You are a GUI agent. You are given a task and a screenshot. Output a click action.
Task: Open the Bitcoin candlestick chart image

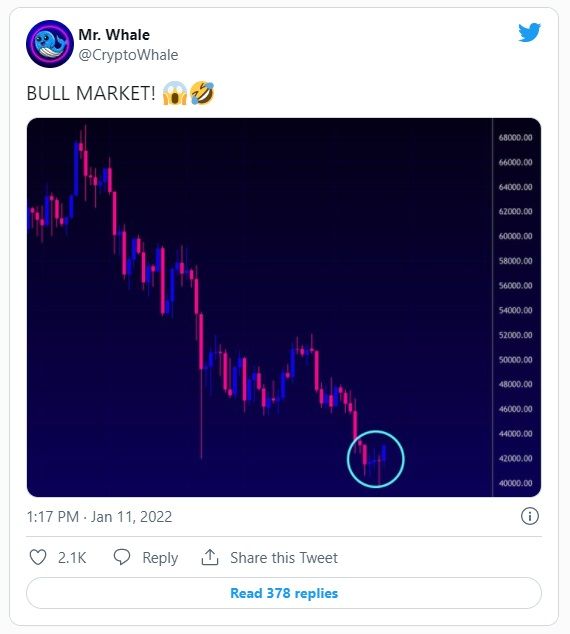tap(284, 307)
